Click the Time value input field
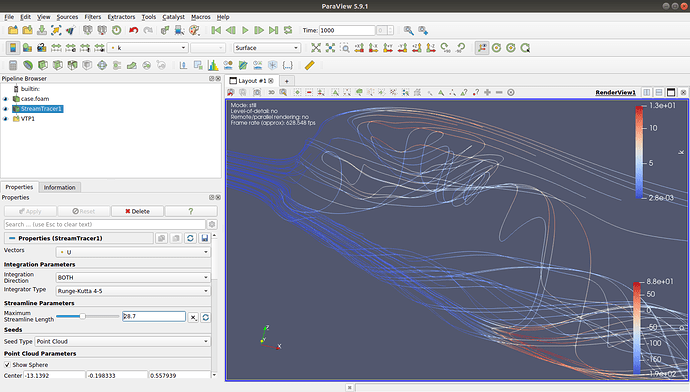This screenshot has height=392, width=690. (347, 30)
